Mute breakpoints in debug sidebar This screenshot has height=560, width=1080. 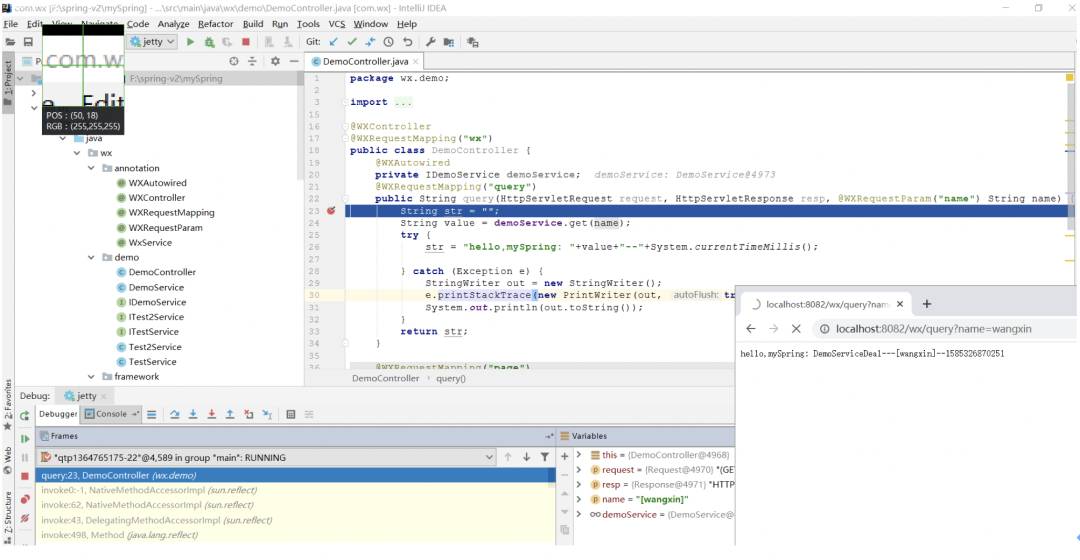25,518
